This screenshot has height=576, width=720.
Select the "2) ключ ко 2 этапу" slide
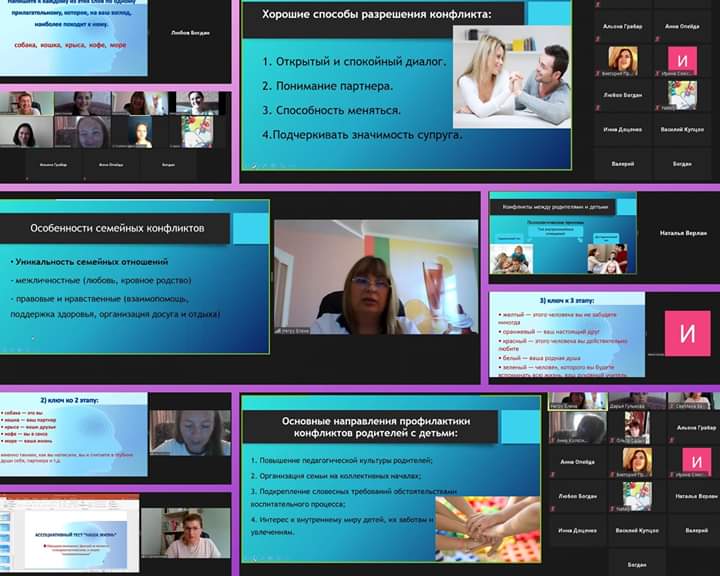pyautogui.click(x=74, y=433)
